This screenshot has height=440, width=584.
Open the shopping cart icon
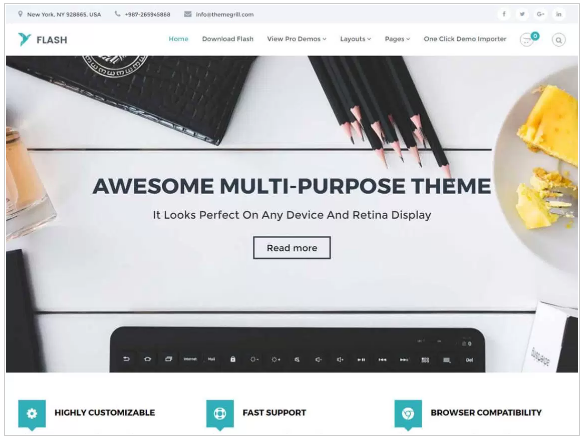527,39
